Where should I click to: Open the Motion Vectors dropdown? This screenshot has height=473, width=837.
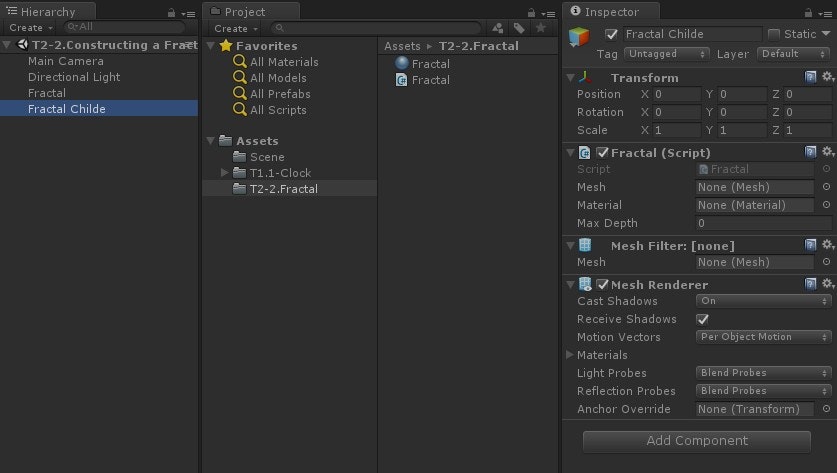[763, 337]
